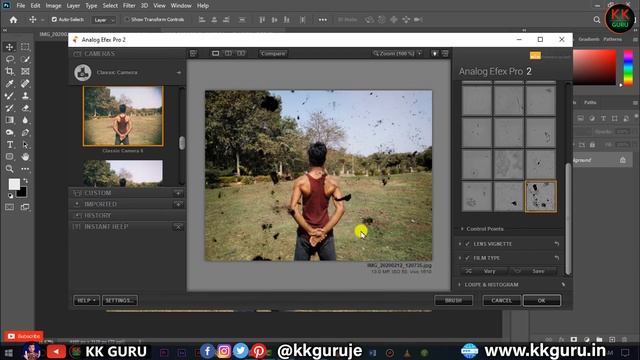
Task: Reset the Lens Vignette filter with its arrow
Action: point(557,244)
